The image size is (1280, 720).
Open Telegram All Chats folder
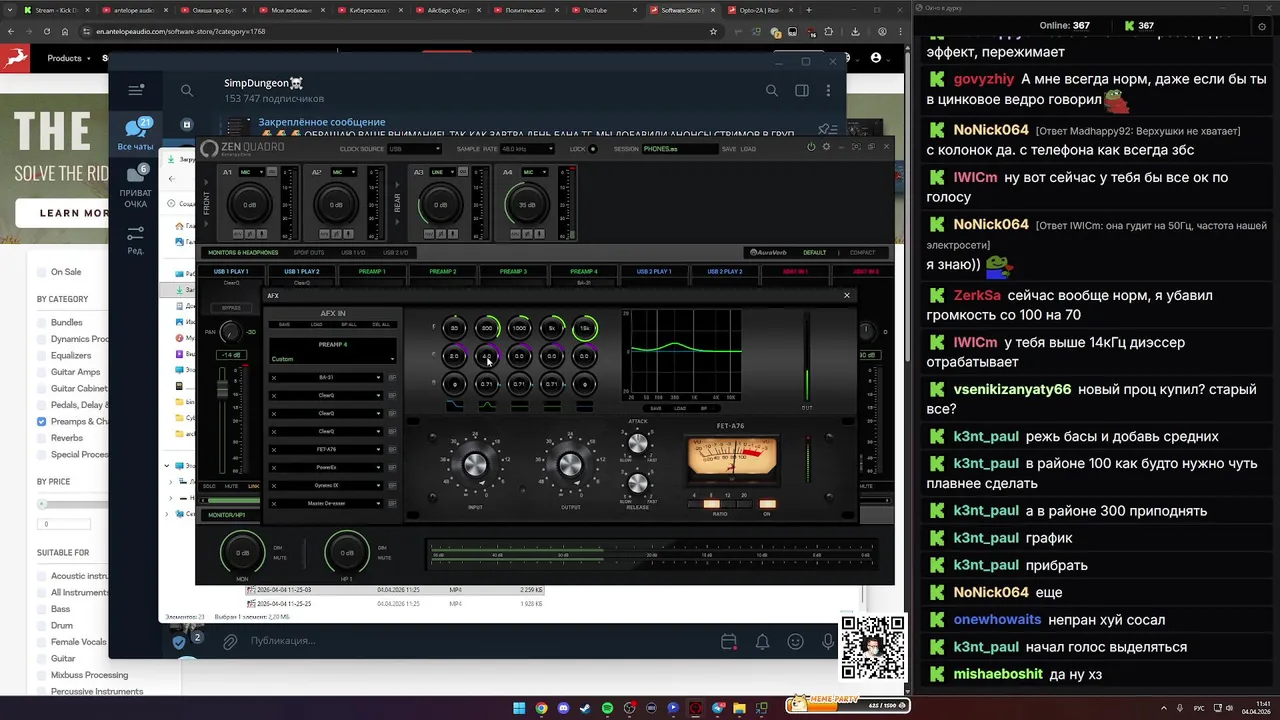[136, 135]
